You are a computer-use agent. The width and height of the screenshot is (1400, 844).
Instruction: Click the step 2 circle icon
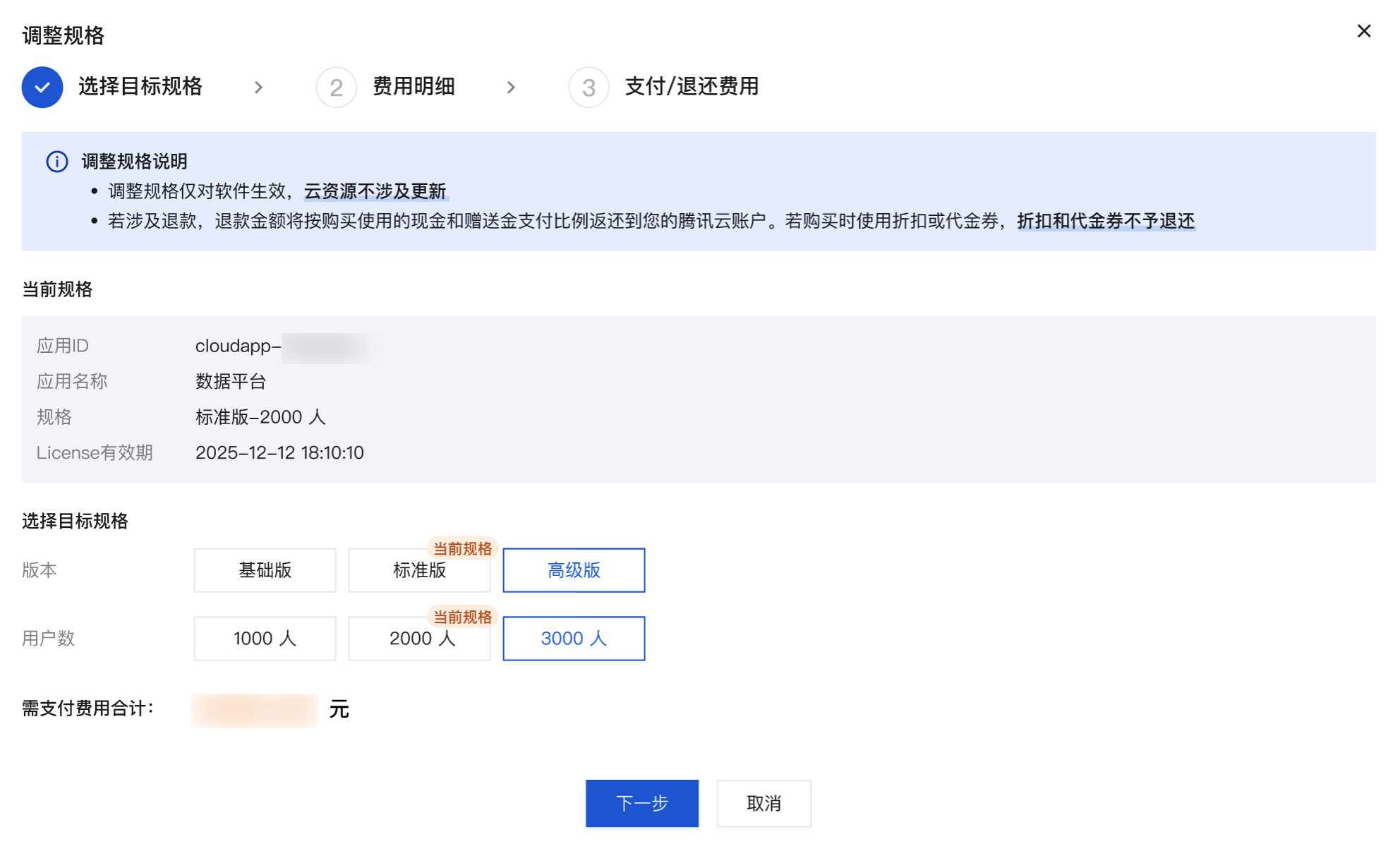tap(336, 87)
